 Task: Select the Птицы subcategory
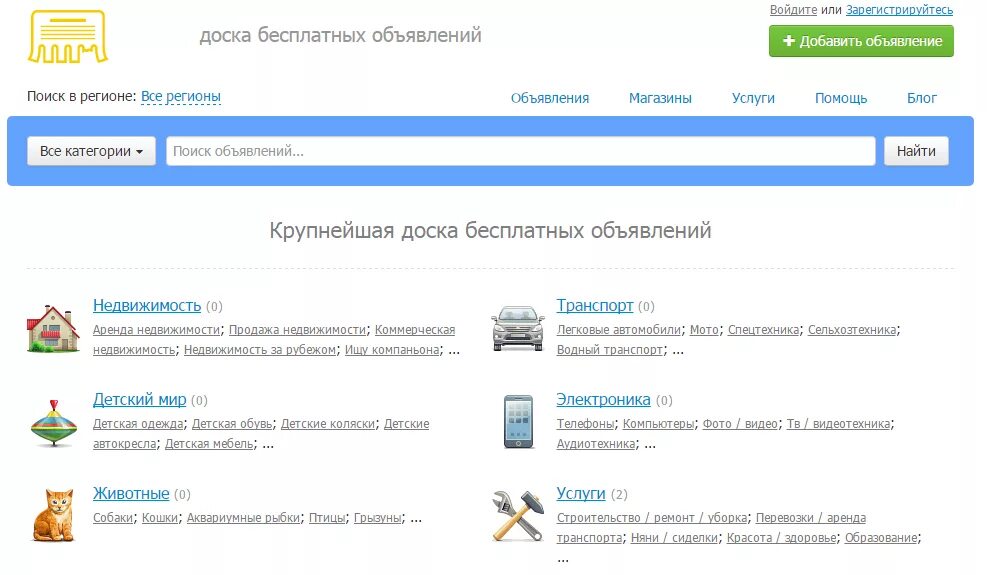pyautogui.click(x=327, y=518)
